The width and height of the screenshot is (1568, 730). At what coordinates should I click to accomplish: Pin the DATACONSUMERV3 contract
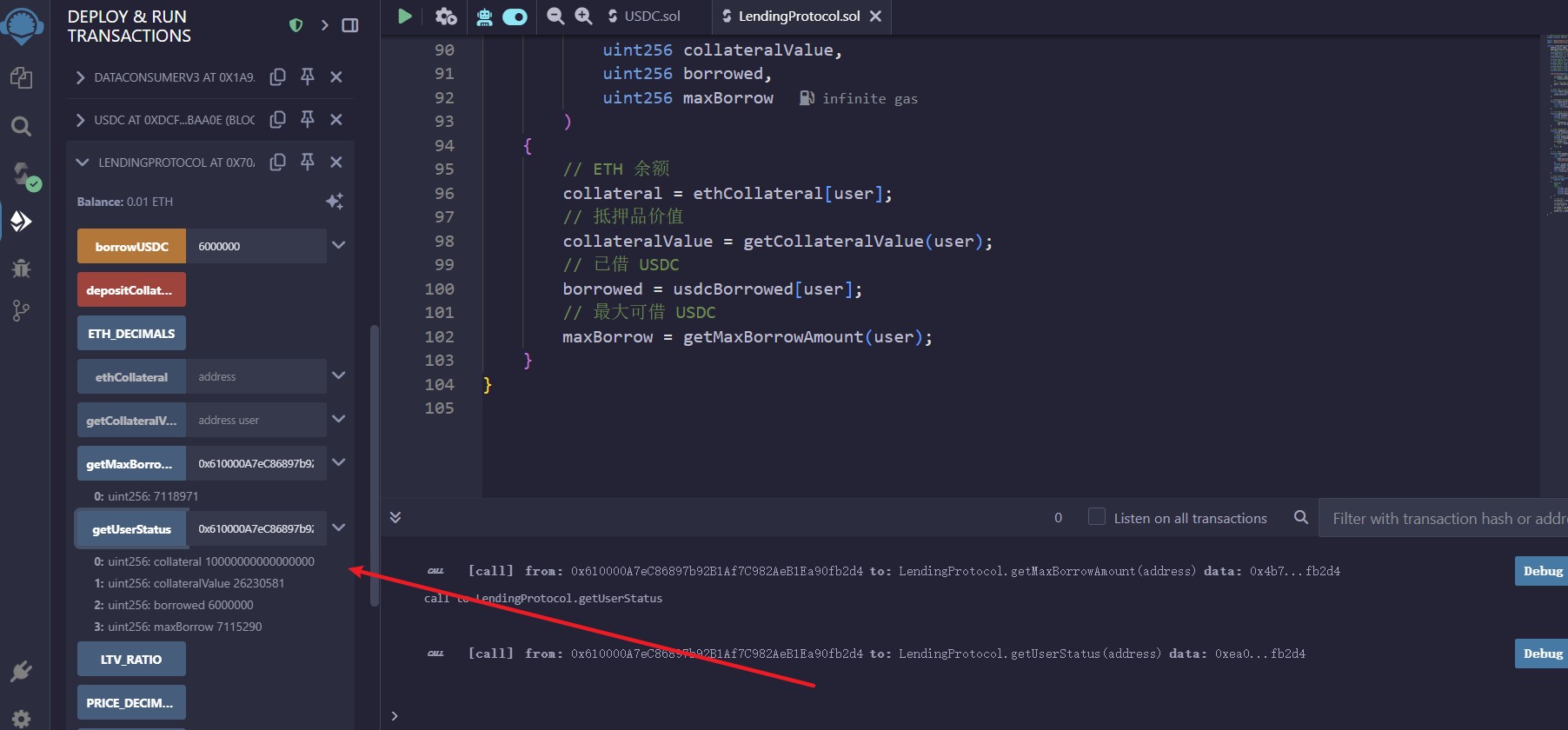tap(307, 76)
